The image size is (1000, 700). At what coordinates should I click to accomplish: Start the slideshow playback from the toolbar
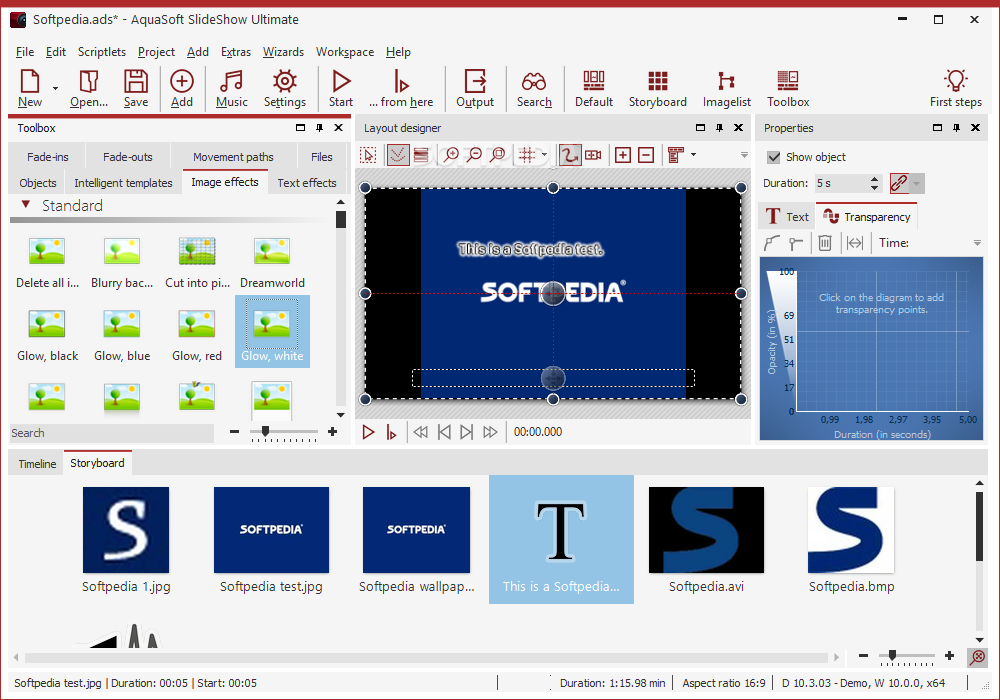tap(341, 88)
